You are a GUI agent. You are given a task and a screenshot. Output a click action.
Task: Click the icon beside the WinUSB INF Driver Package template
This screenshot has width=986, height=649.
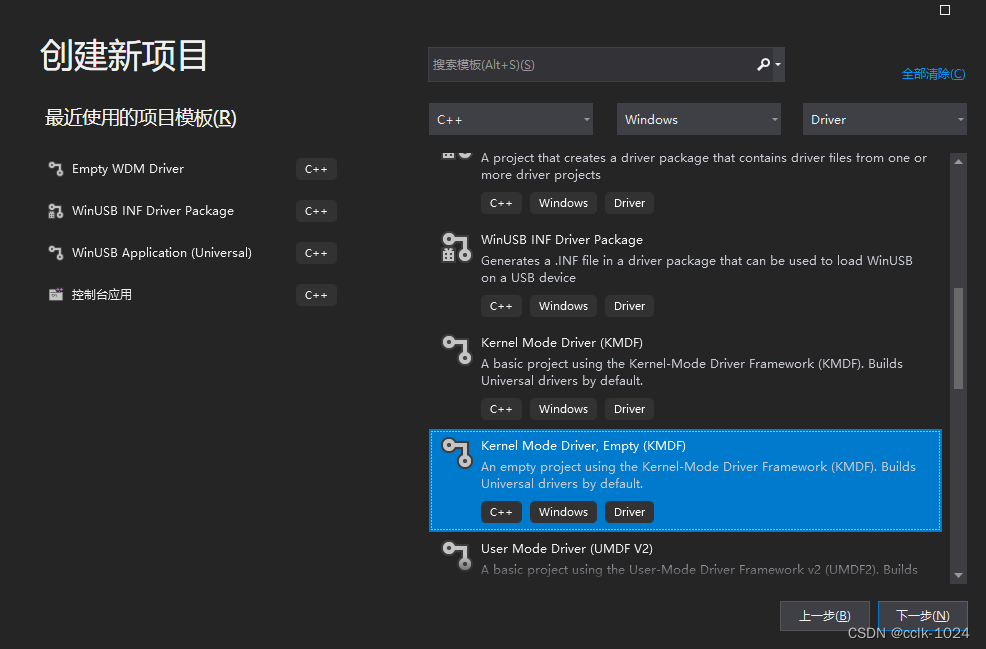[x=457, y=247]
